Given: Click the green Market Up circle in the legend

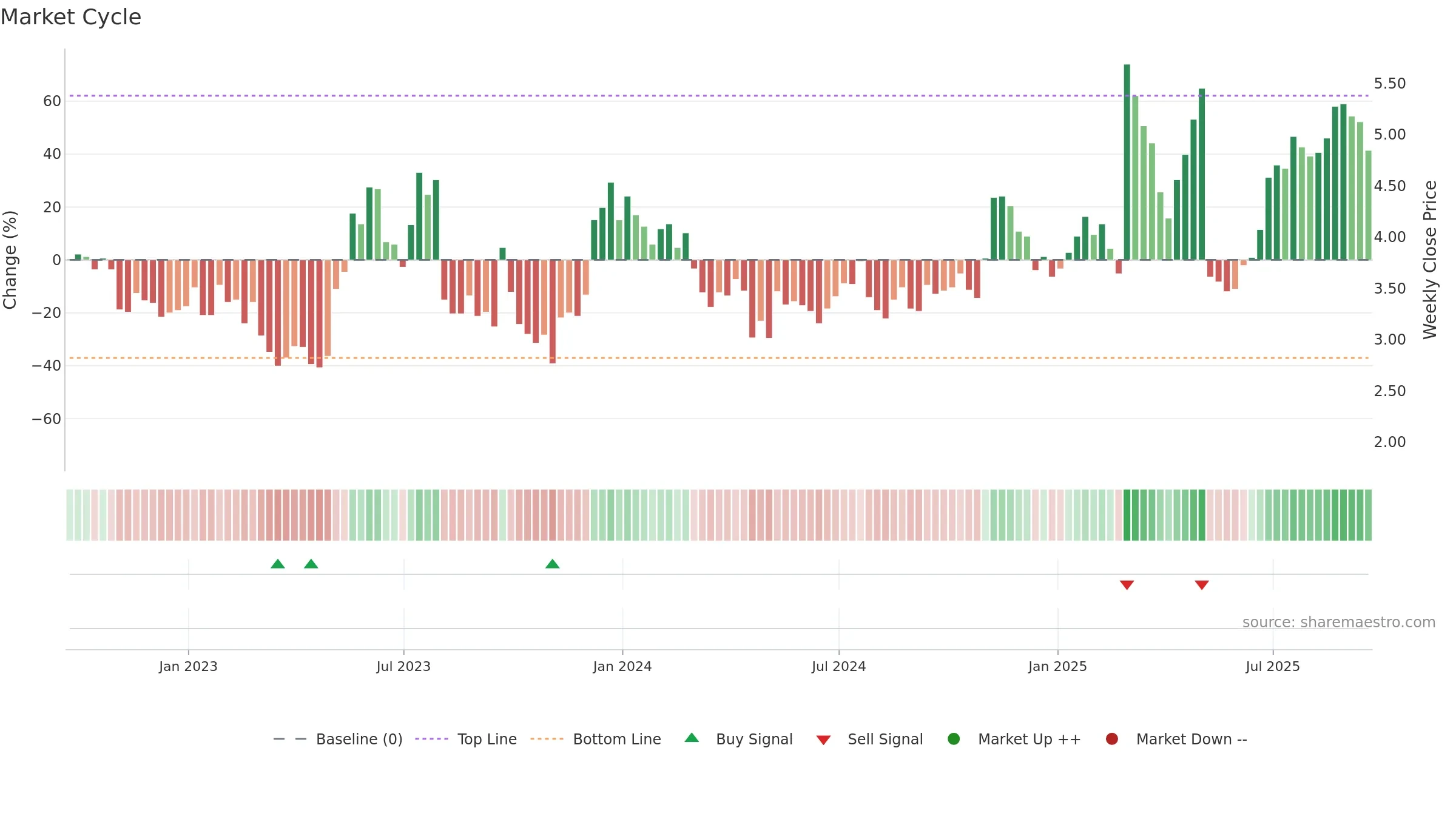Looking at the screenshot, I should pyautogui.click(x=954, y=739).
